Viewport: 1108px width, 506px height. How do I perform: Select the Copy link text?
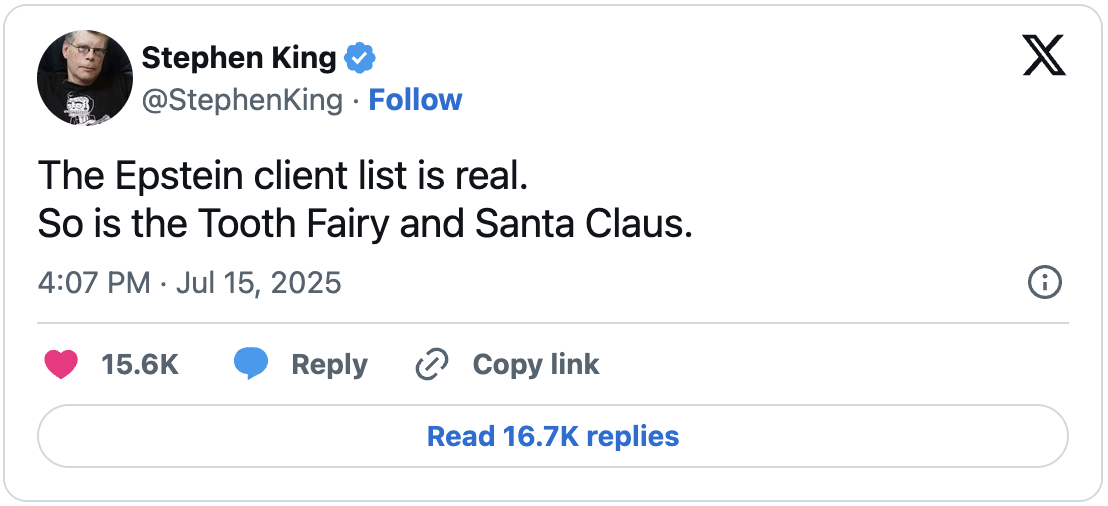(x=535, y=365)
